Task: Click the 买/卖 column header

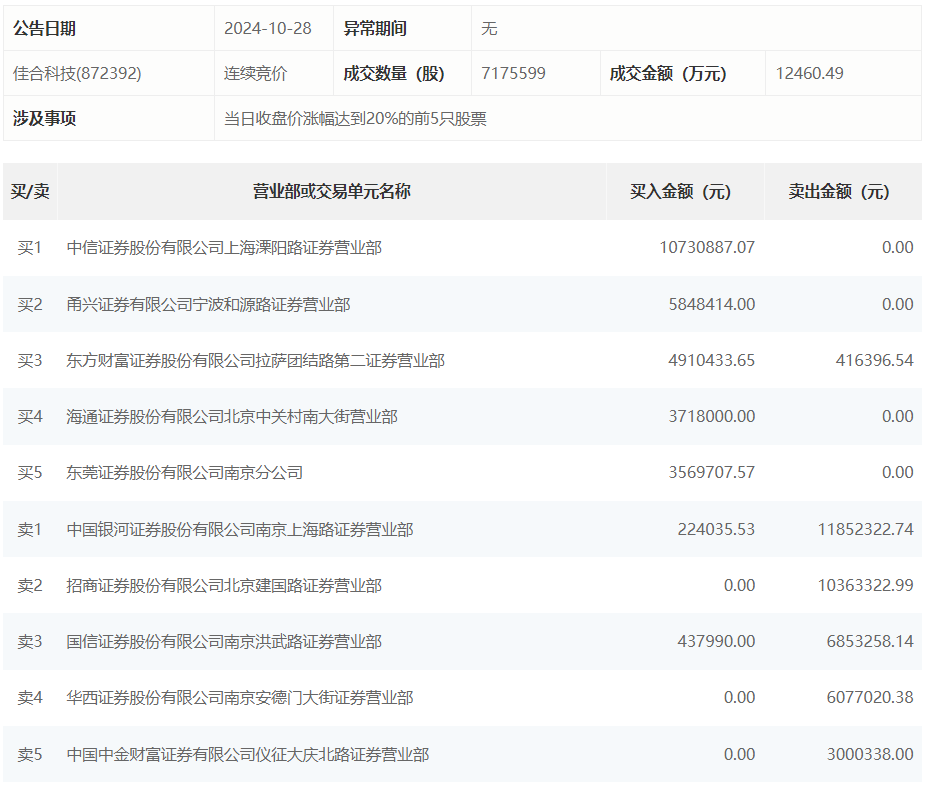Action: (x=30, y=191)
